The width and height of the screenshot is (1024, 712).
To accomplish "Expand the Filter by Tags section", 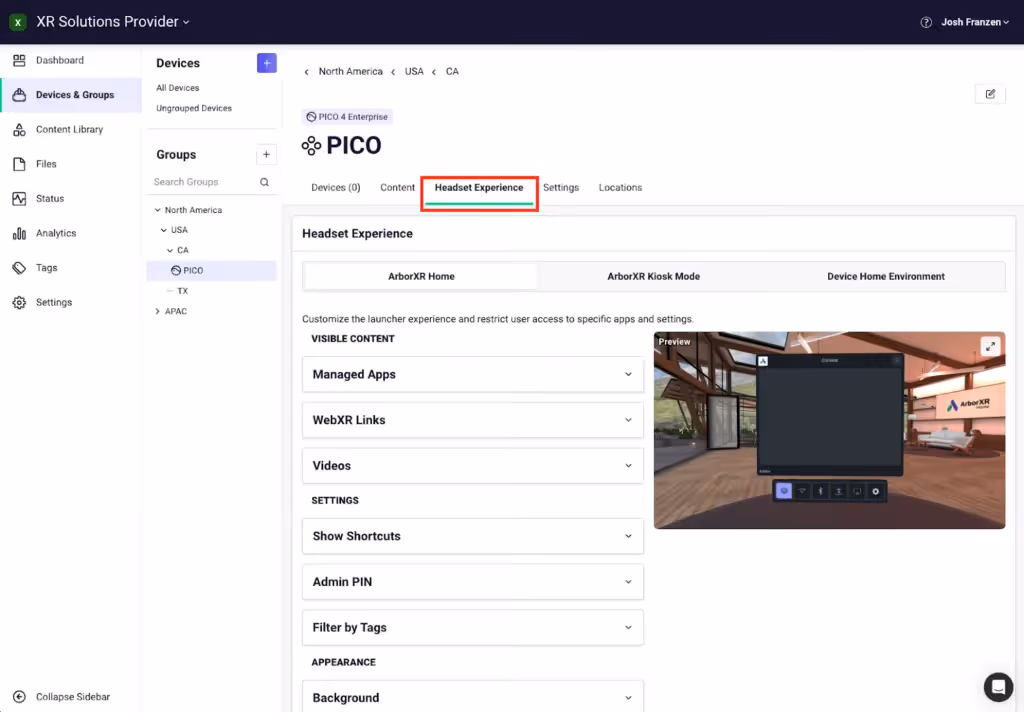I will coord(473,628).
